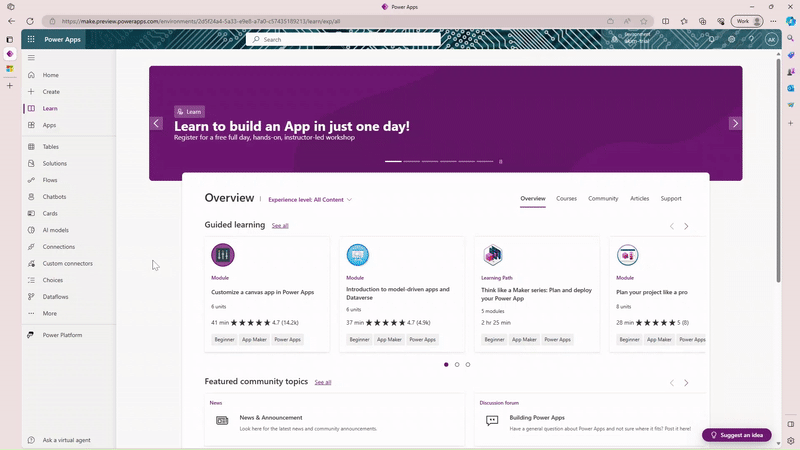Jump to last banner slide indicator

(485, 161)
